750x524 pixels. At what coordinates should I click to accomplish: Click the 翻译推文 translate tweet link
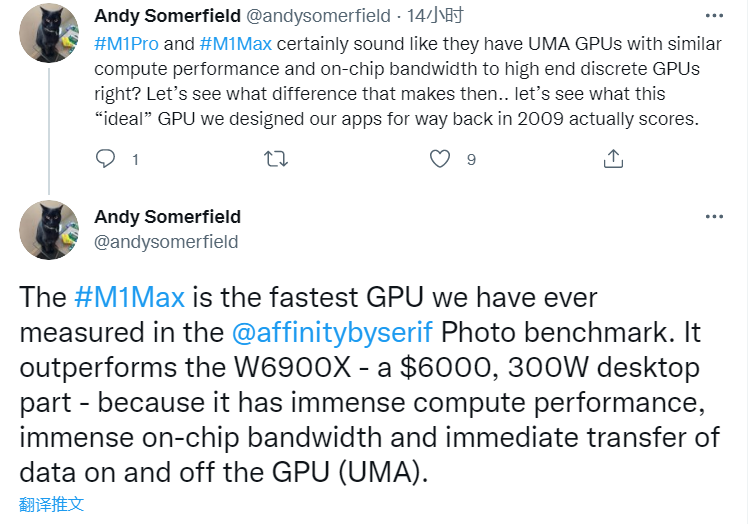pyautogui.click(x=51, y=503)
